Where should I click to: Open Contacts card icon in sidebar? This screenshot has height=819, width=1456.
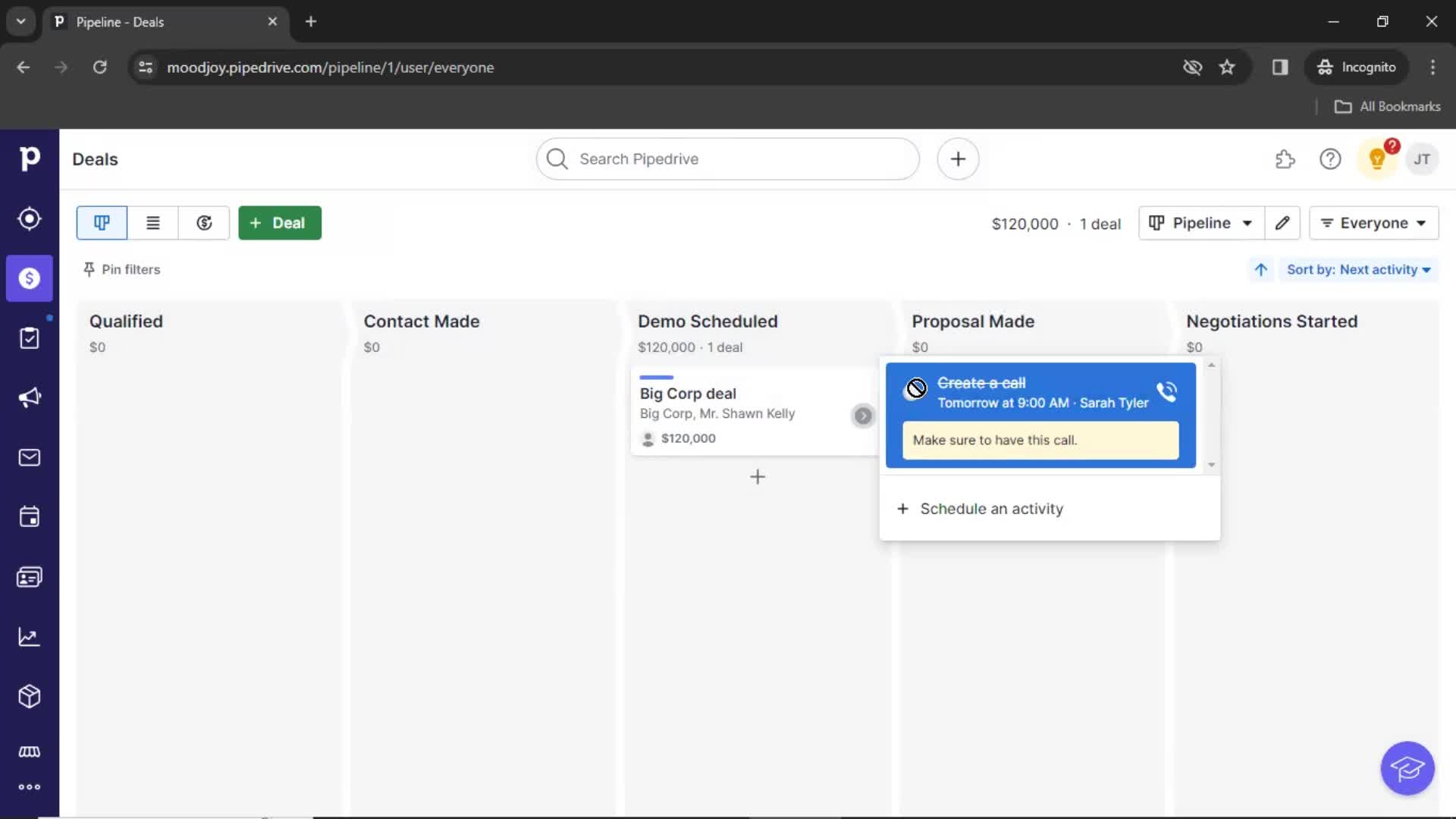point(30,577)
